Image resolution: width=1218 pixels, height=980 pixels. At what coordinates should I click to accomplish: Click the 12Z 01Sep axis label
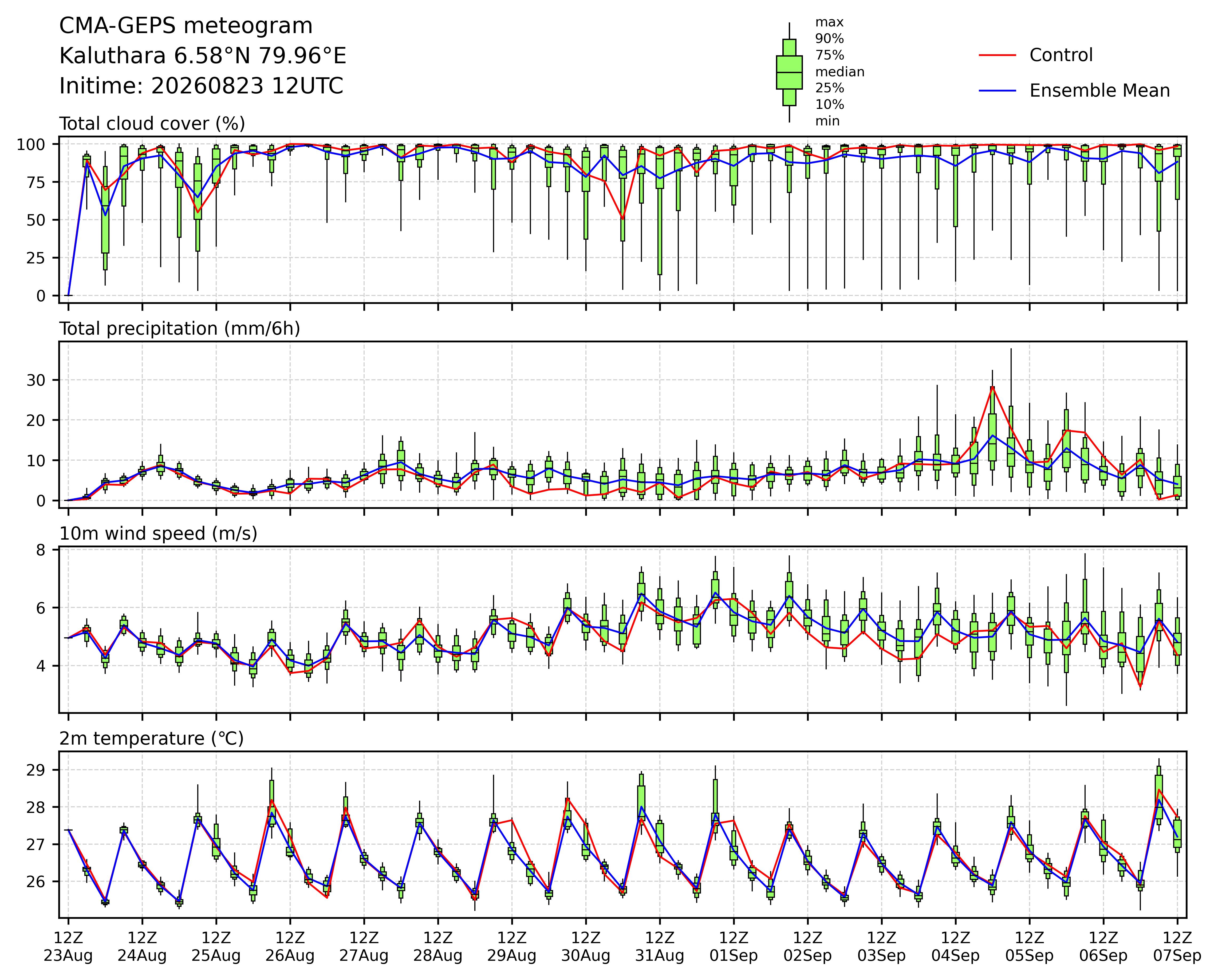(x=734, y=947)
